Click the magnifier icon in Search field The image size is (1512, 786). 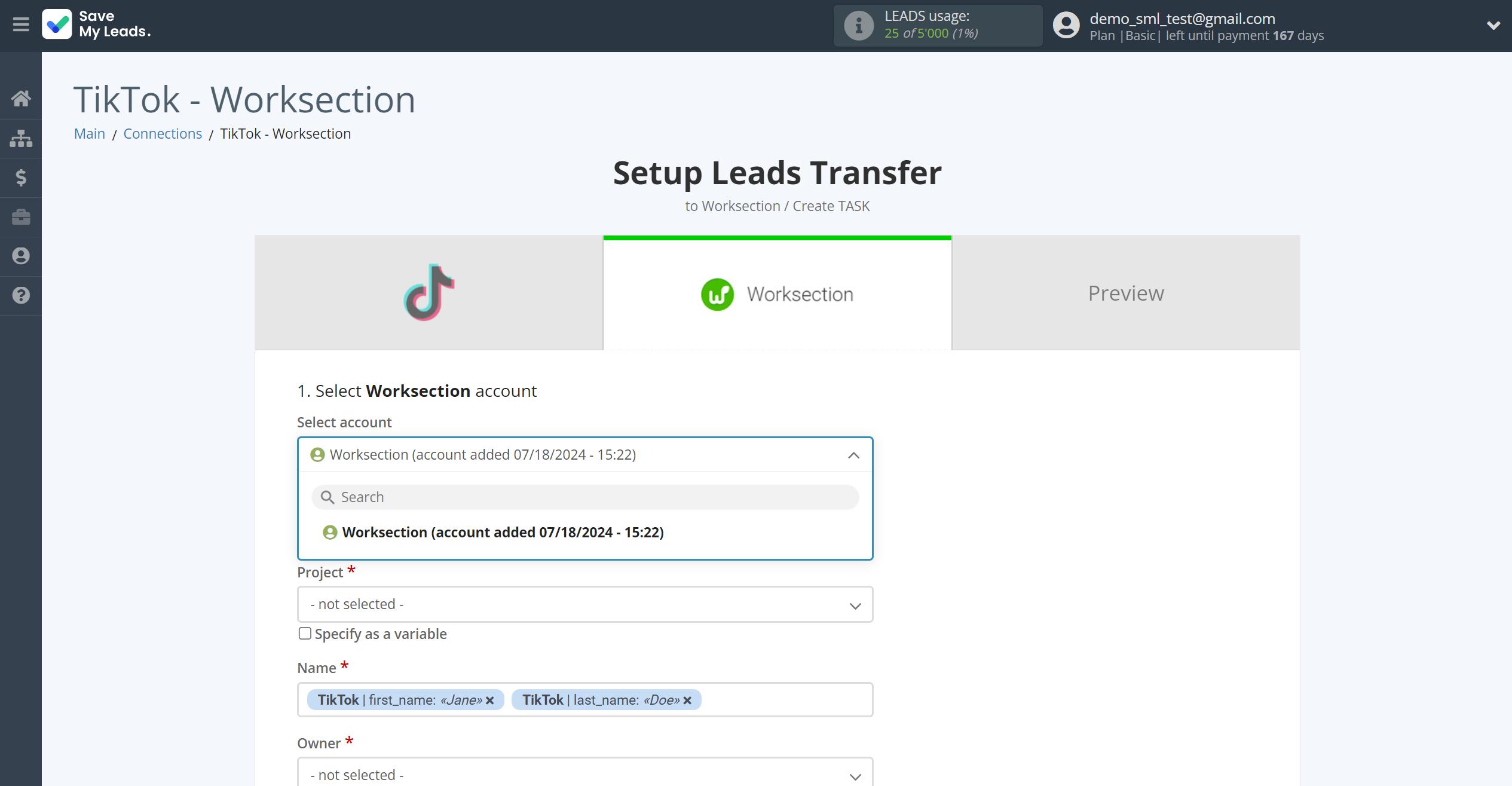[x=327, y=497]
